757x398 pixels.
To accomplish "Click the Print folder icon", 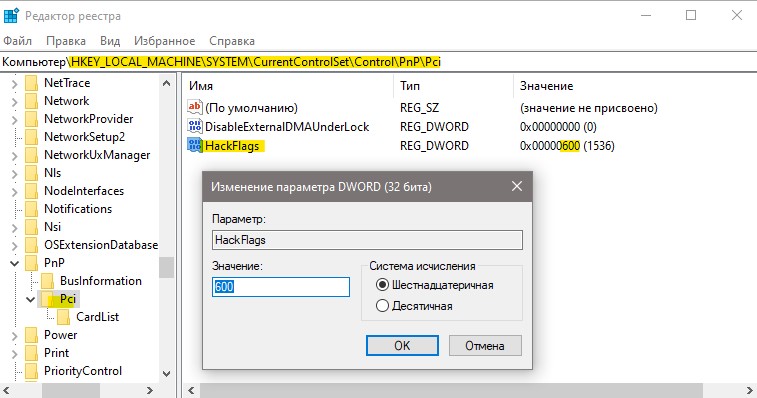I will (x=31, y=353).
